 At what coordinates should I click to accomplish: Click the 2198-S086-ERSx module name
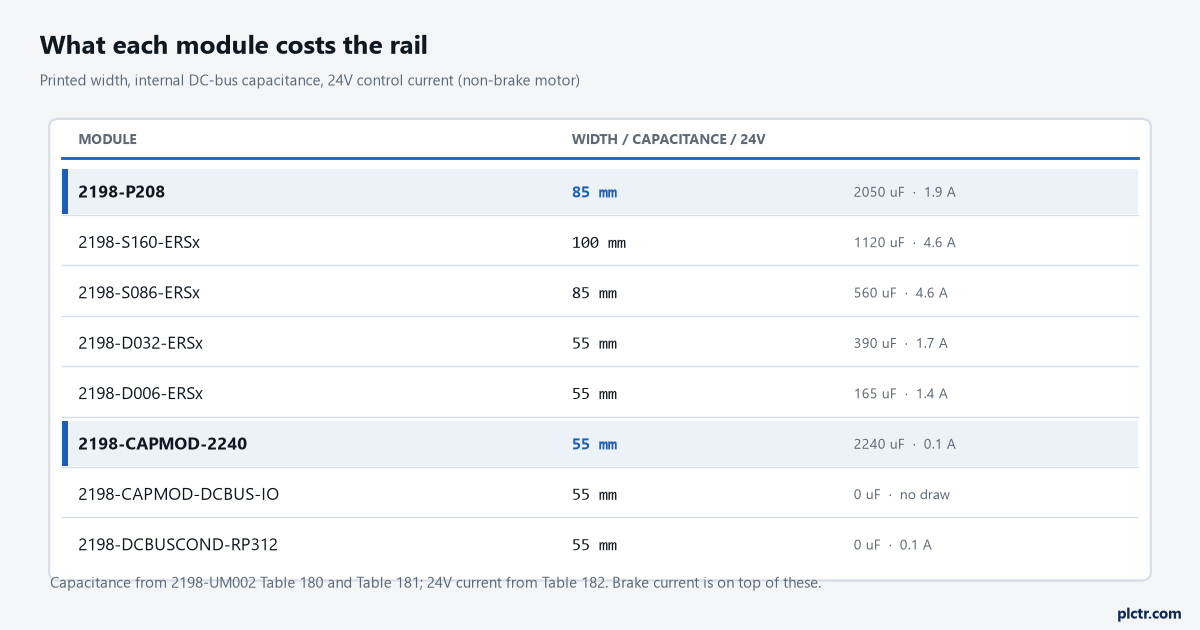coord(139,293)
